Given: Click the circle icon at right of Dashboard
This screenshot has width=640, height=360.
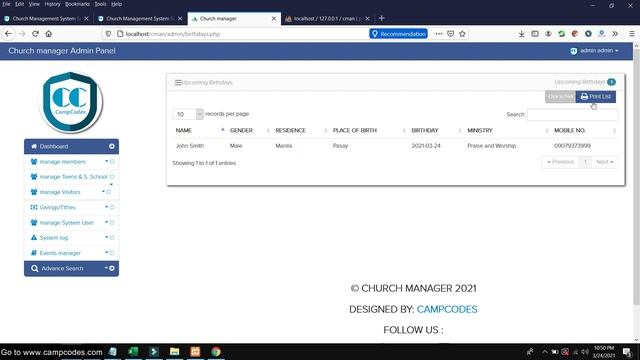Looking at the screenshot, I should pyautogui.click(x=111, y=146).
